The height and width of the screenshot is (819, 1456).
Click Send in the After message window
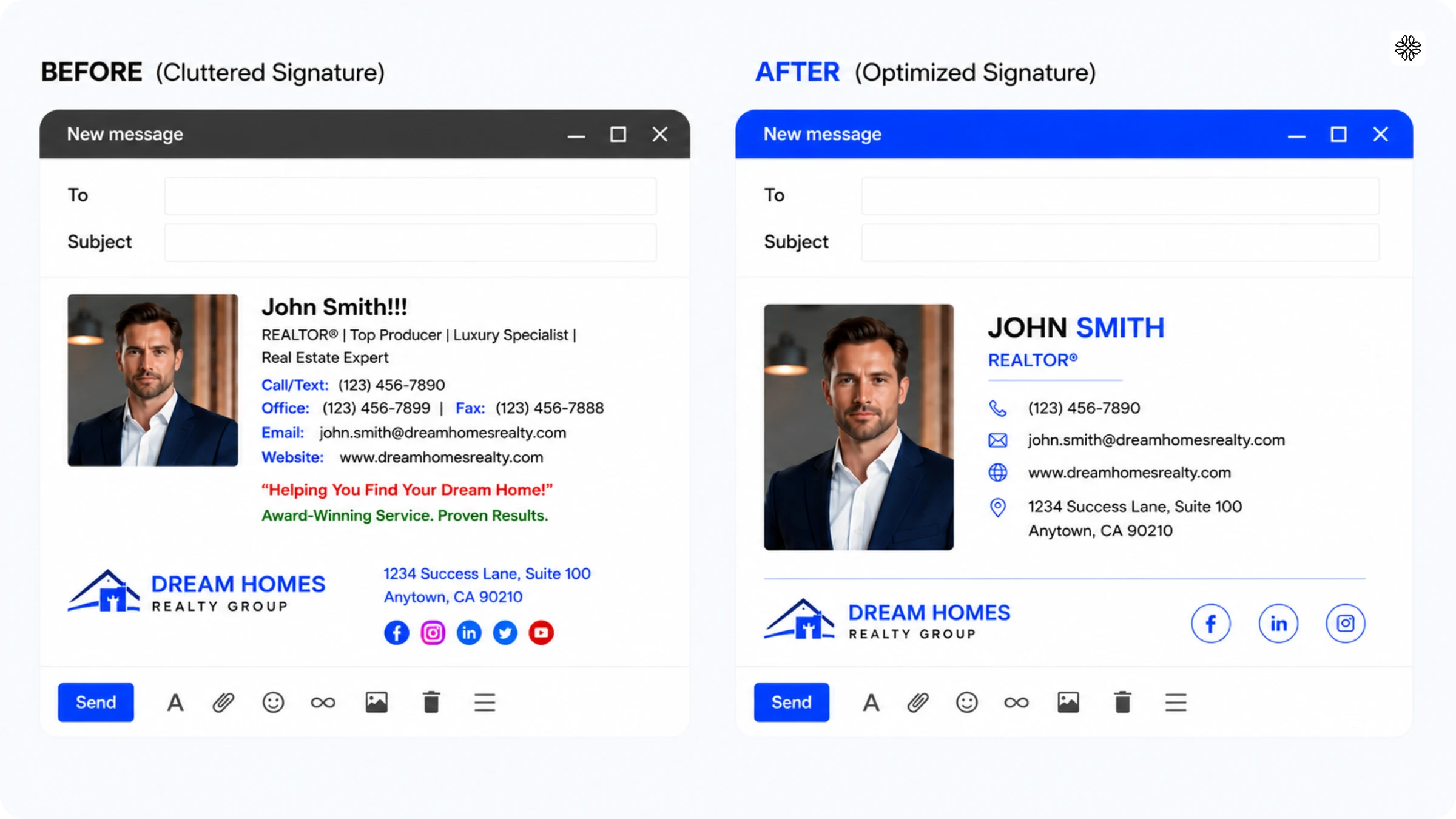click(792, 702)
